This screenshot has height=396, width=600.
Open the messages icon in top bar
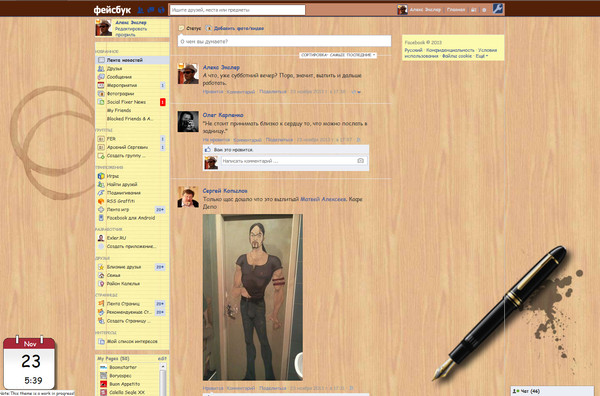point(151,10)
